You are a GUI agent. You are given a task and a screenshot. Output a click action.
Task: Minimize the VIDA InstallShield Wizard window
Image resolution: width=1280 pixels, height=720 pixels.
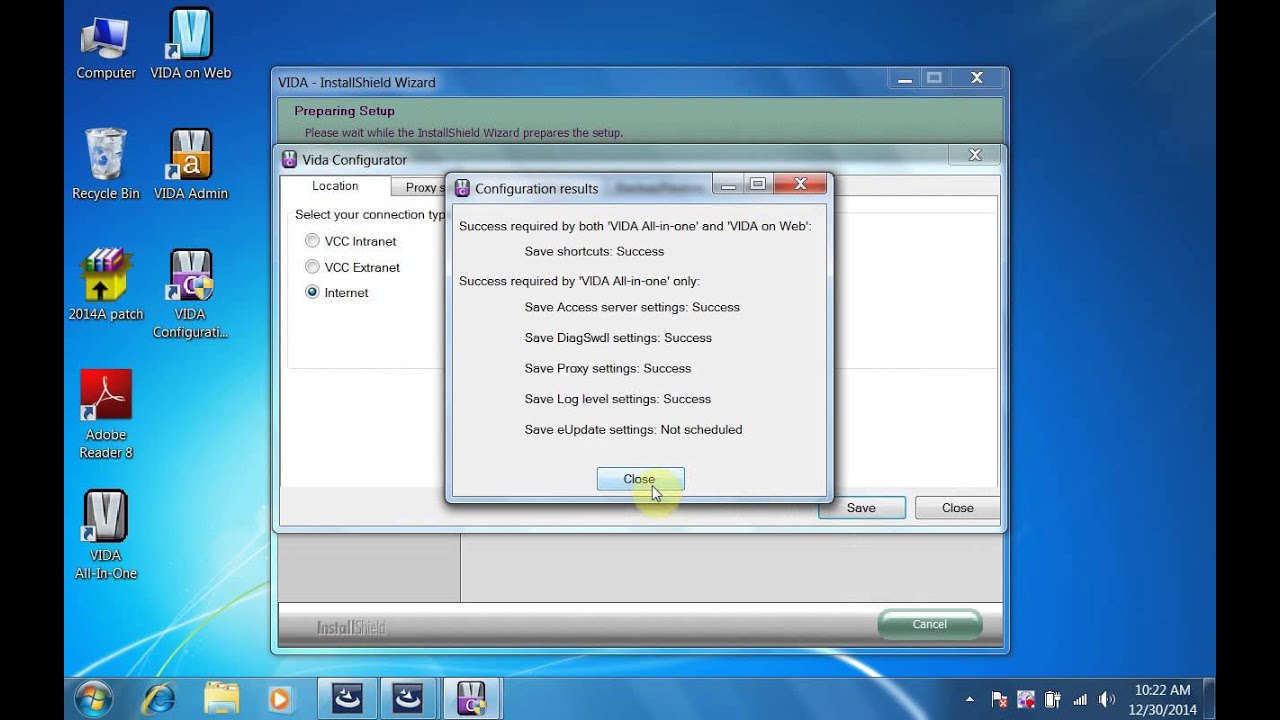tap(904, 78)
